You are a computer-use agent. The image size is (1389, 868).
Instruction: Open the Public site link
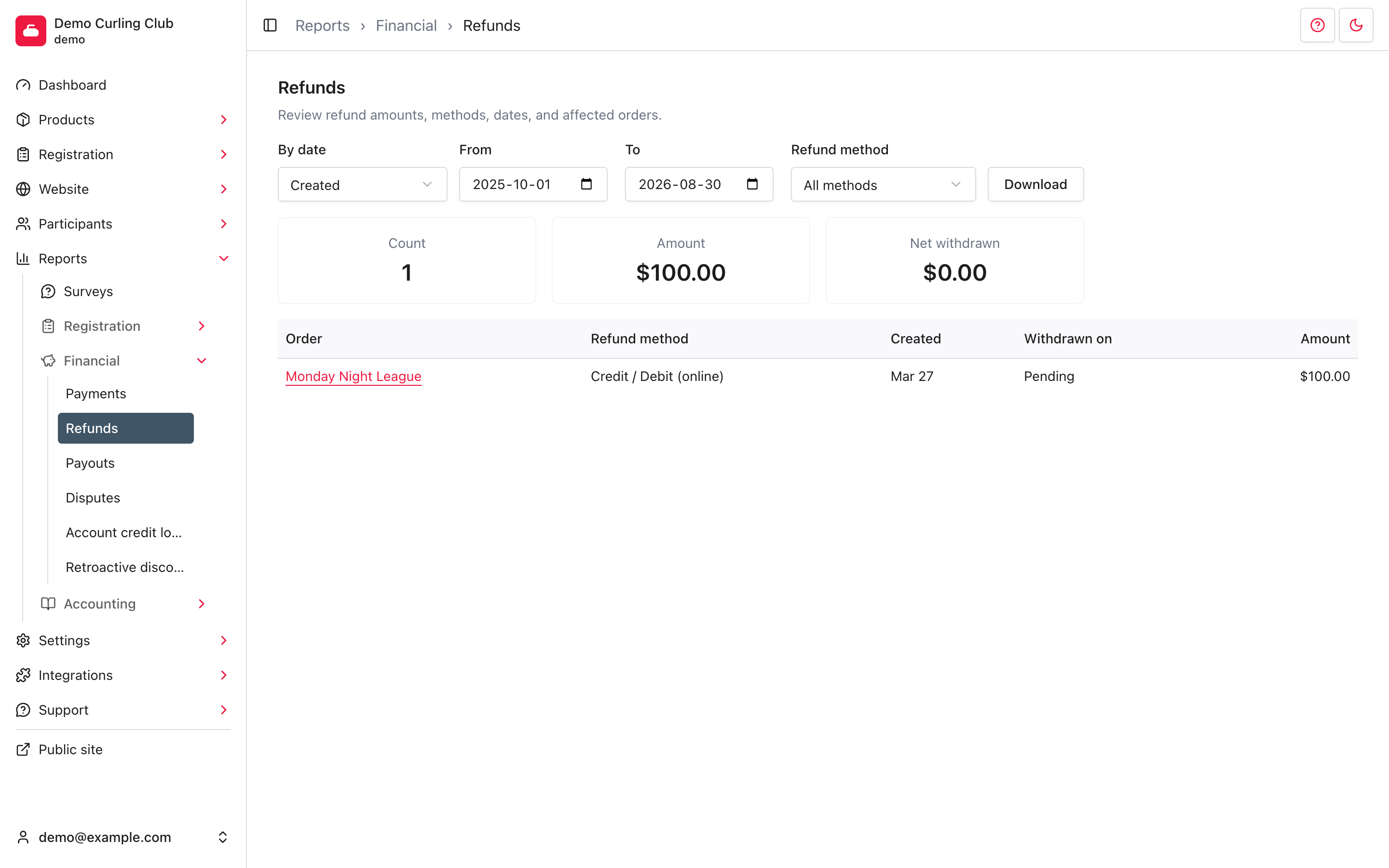pos(123,749)
